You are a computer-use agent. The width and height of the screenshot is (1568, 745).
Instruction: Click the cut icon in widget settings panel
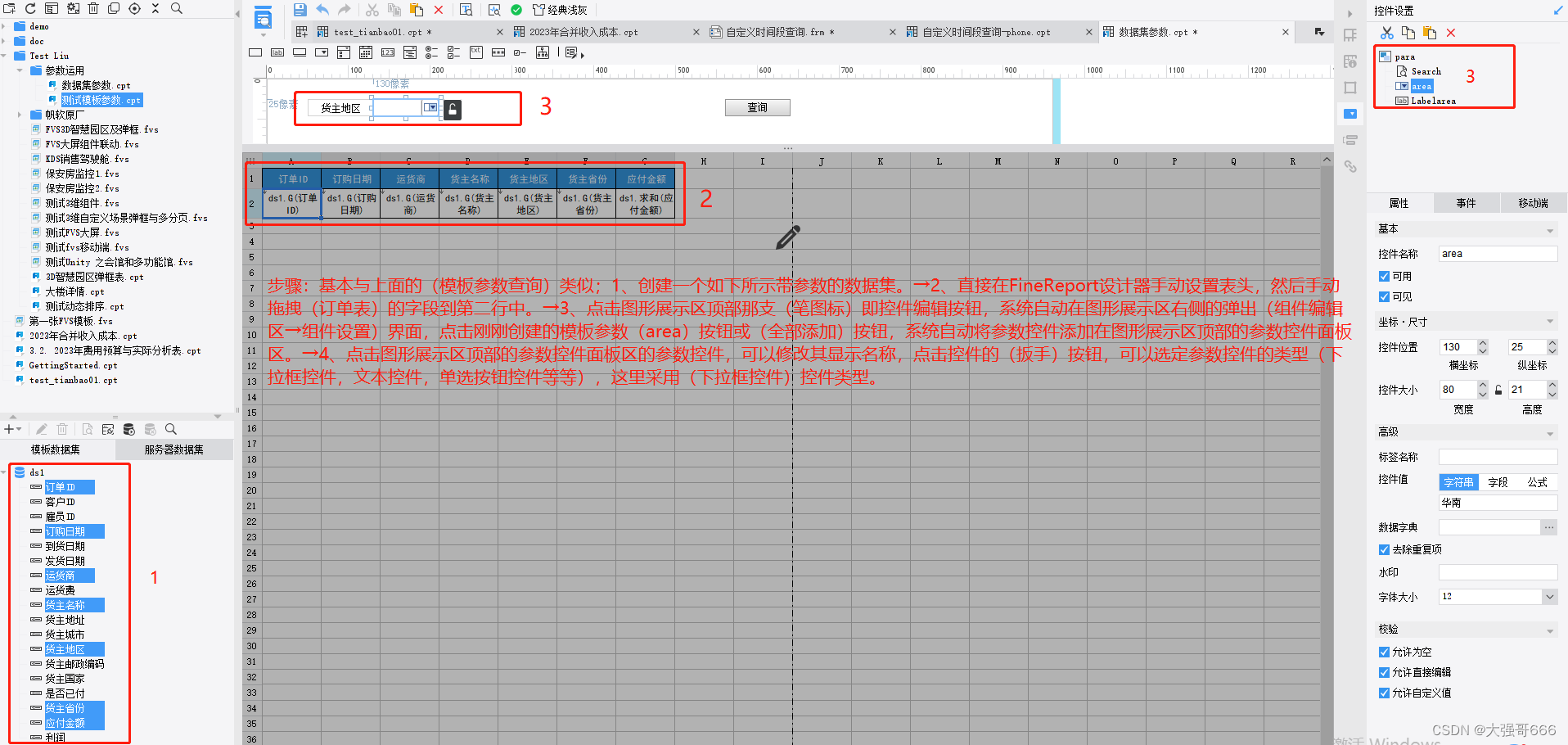1386,33
